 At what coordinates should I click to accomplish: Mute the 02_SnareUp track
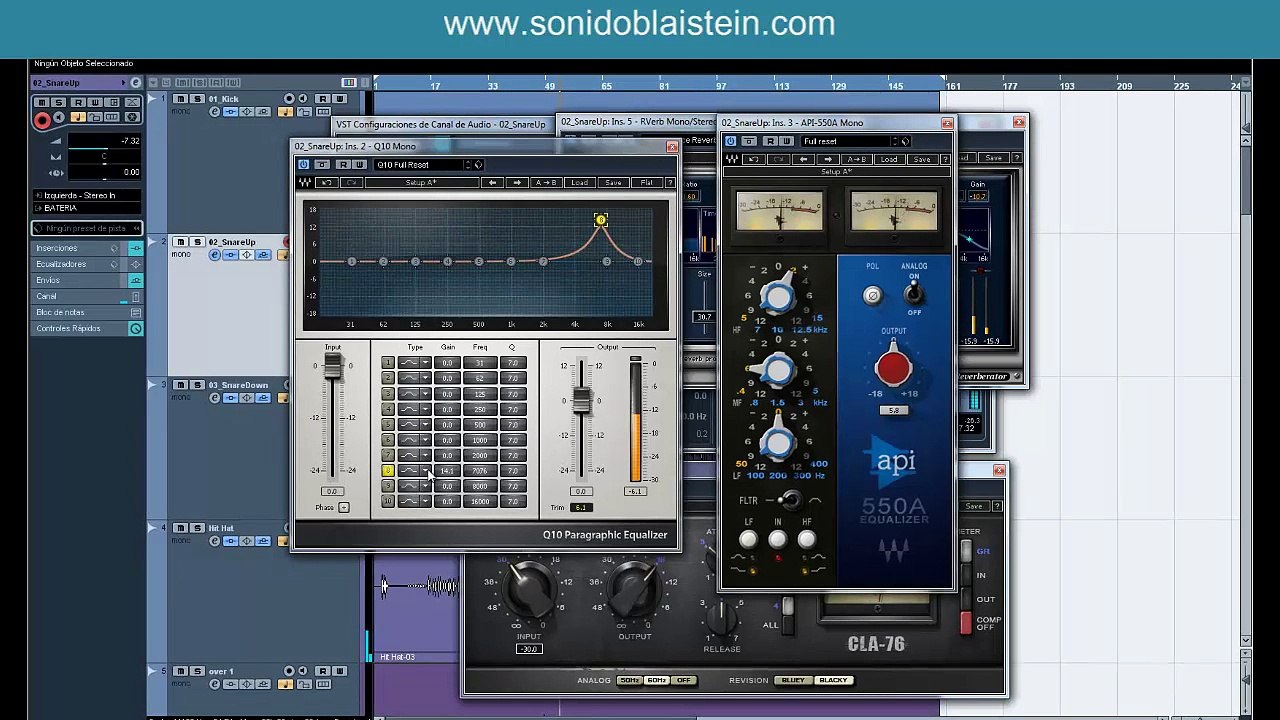[181, 242]
